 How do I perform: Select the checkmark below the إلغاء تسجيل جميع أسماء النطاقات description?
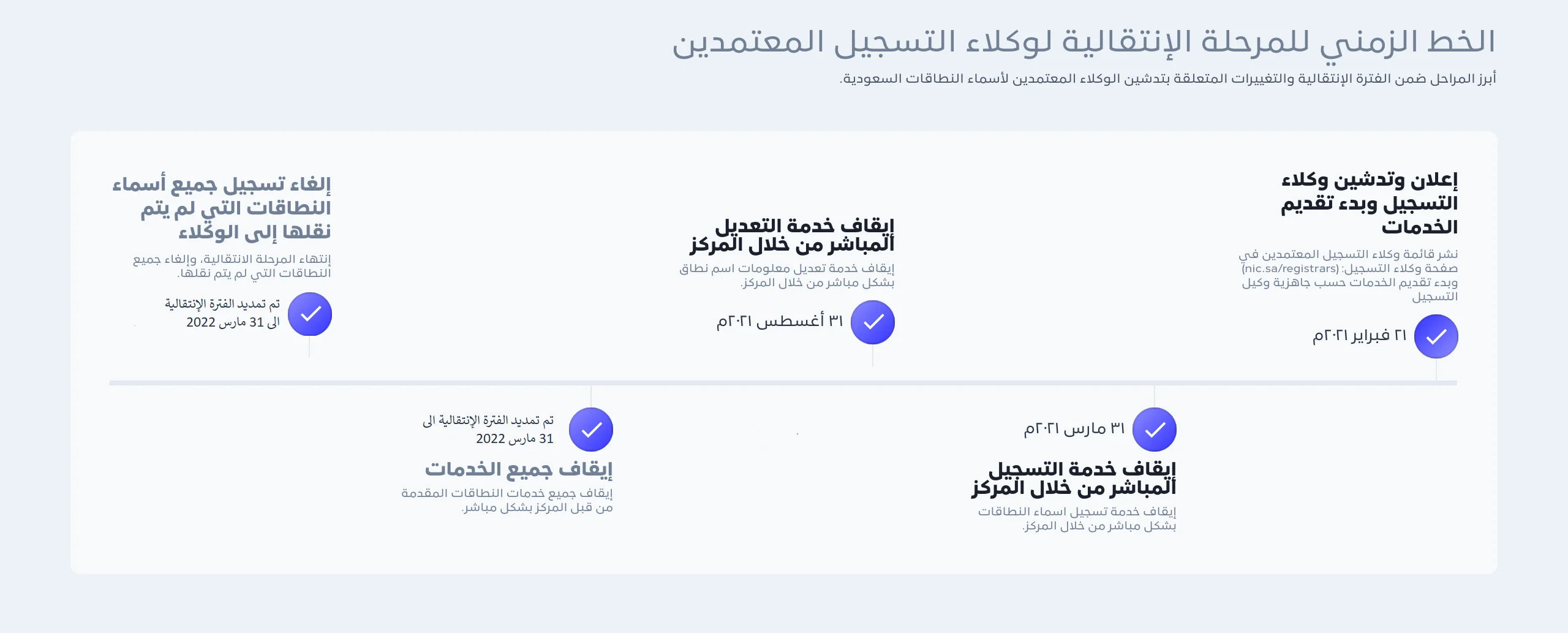[310, 314]
